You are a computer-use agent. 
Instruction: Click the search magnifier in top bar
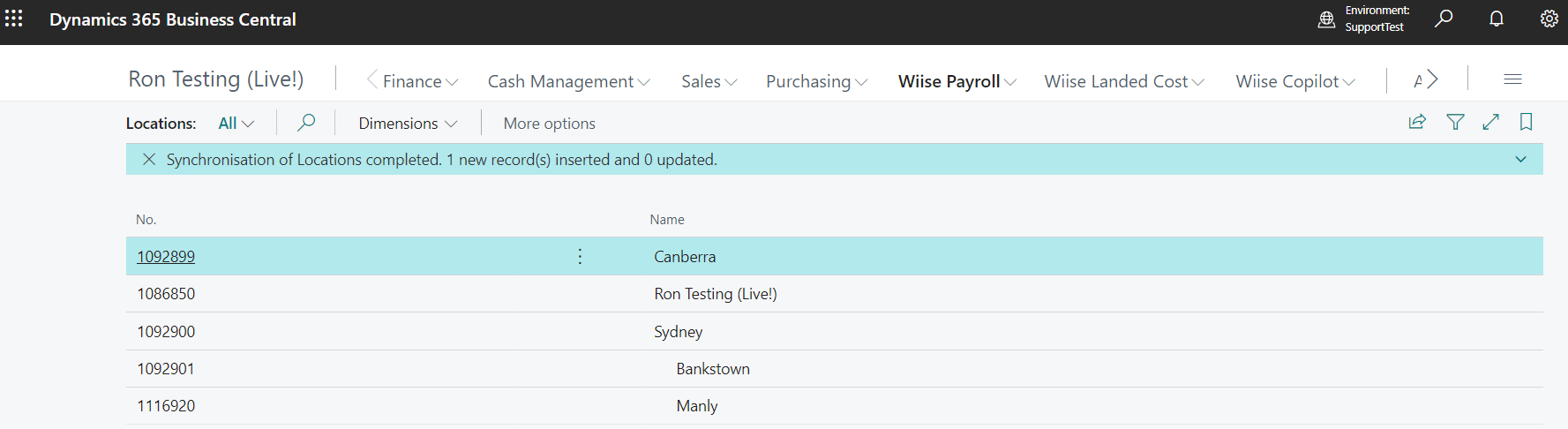point(1444,19)
